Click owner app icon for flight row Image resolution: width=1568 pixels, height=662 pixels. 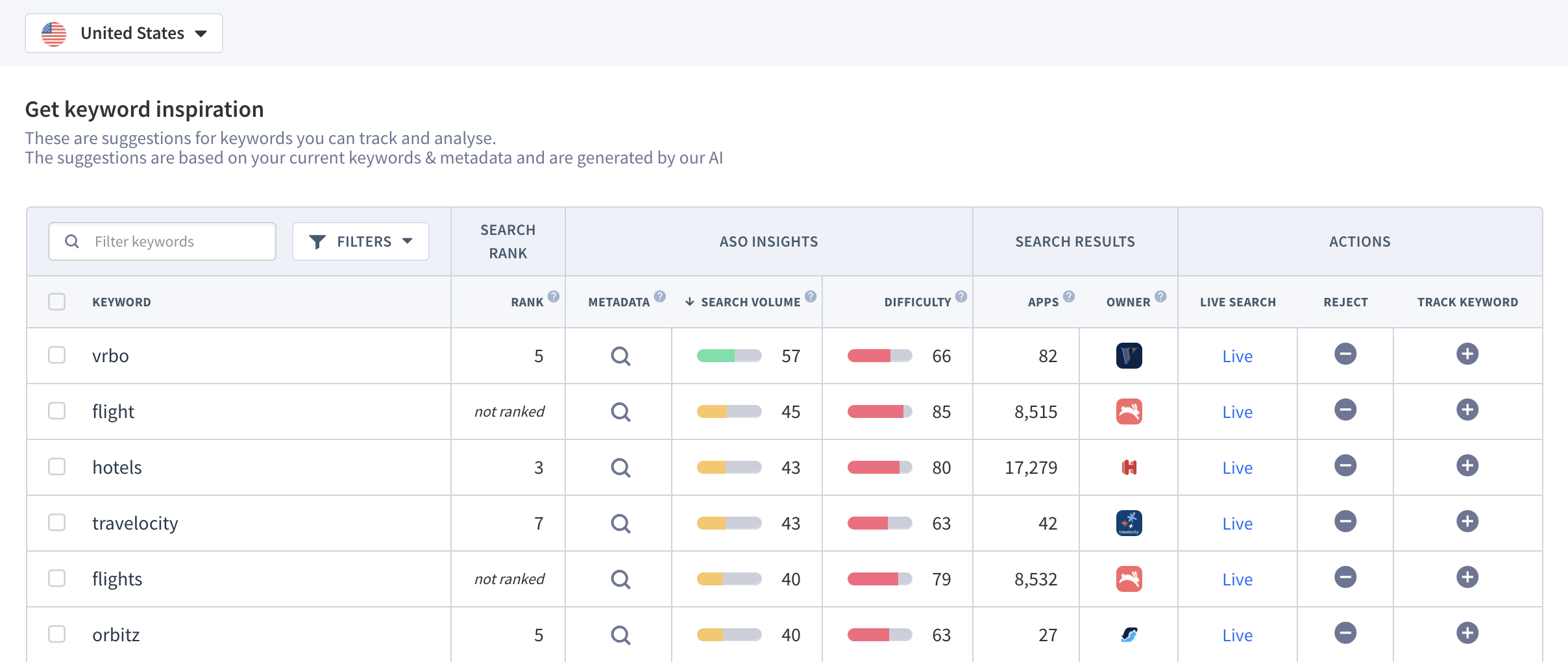(1129, 411)
